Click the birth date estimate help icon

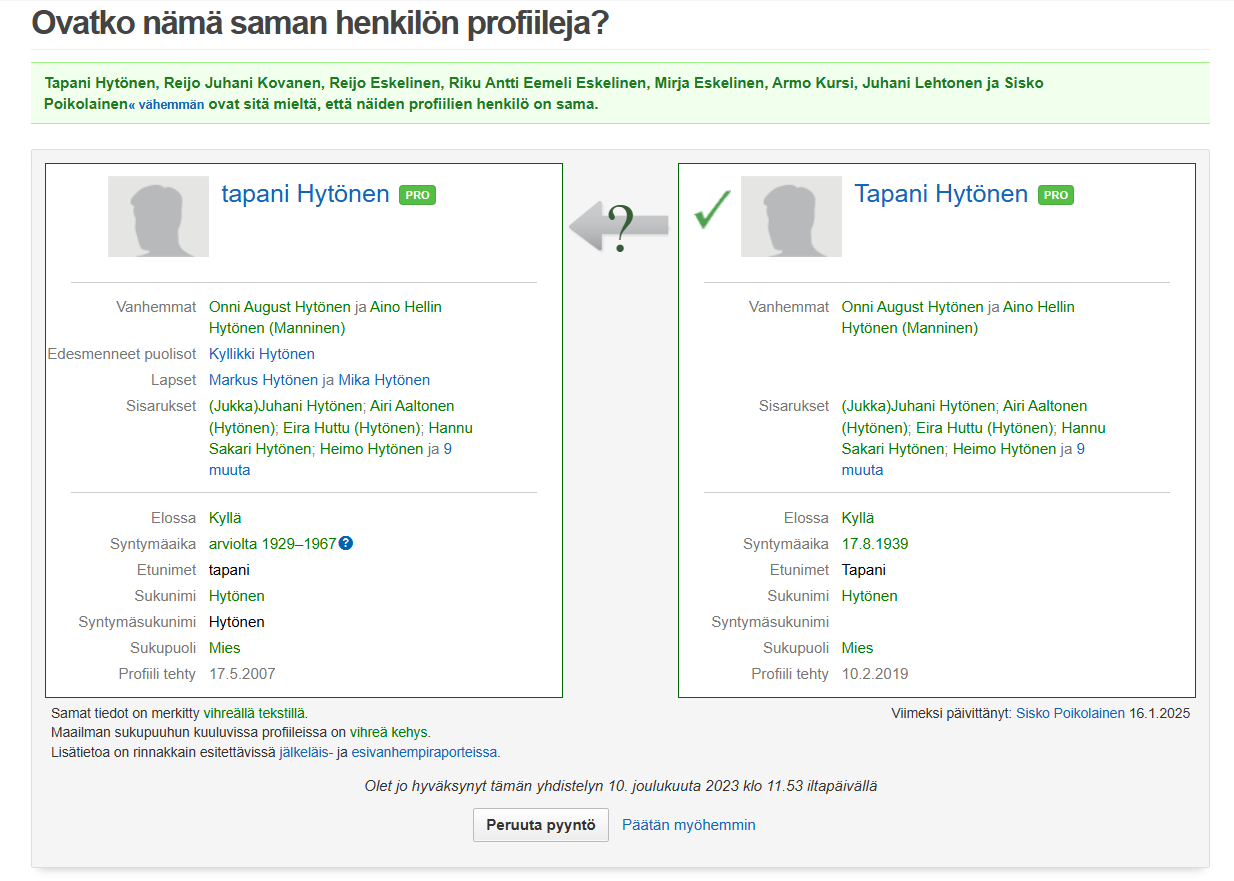point(346,544)
